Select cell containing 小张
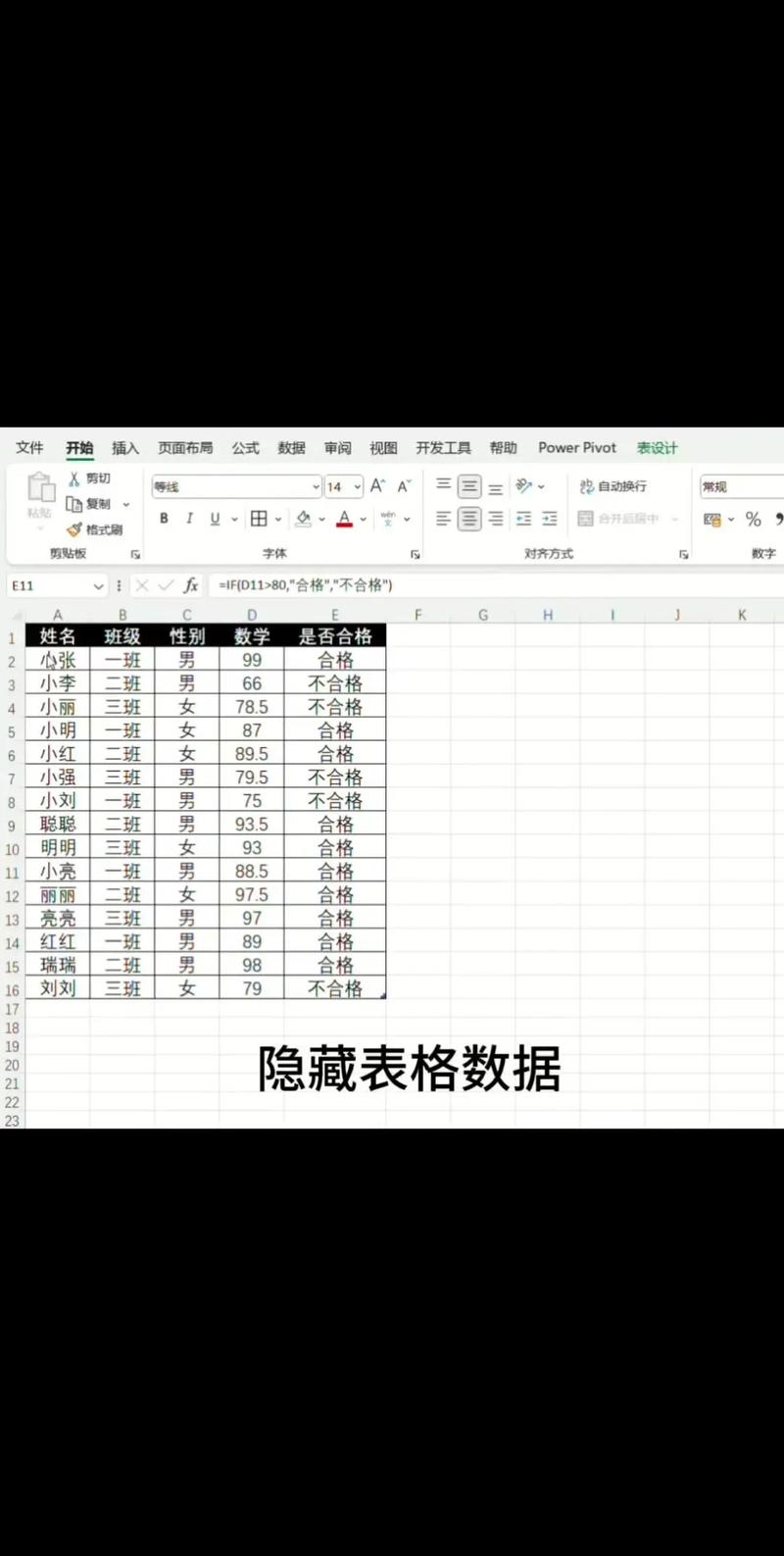The height and width of the screenshot is (1556, 784). pyautogui.click(x=58, y=661)
